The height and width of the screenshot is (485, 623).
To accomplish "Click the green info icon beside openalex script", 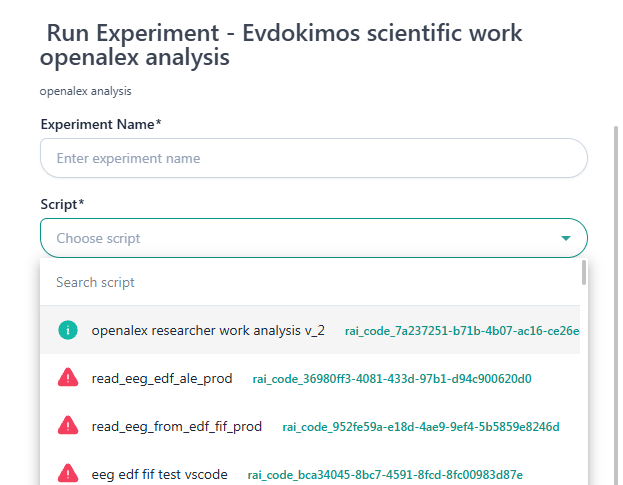I will [x=68, y=330].
